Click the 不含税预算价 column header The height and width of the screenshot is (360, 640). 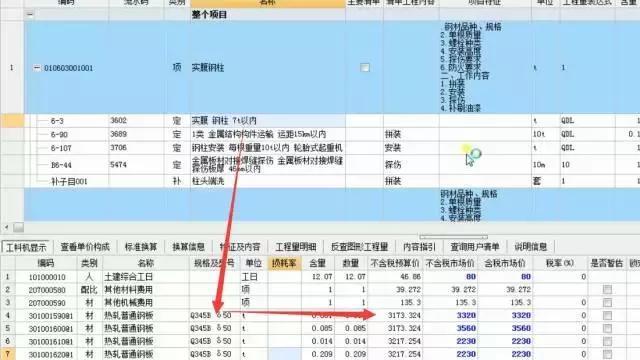395,263
